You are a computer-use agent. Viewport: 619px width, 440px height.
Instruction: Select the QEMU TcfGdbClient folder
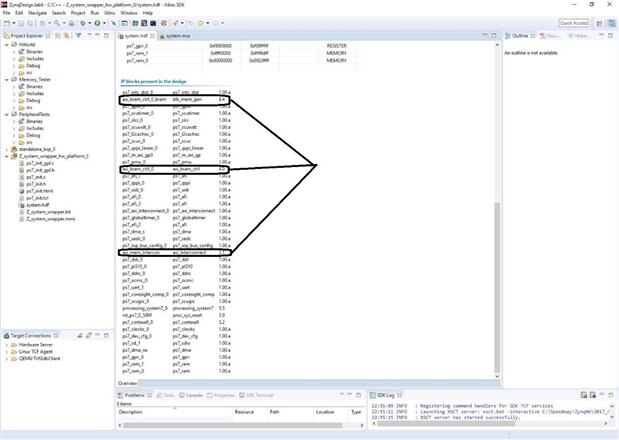[39, 359]
